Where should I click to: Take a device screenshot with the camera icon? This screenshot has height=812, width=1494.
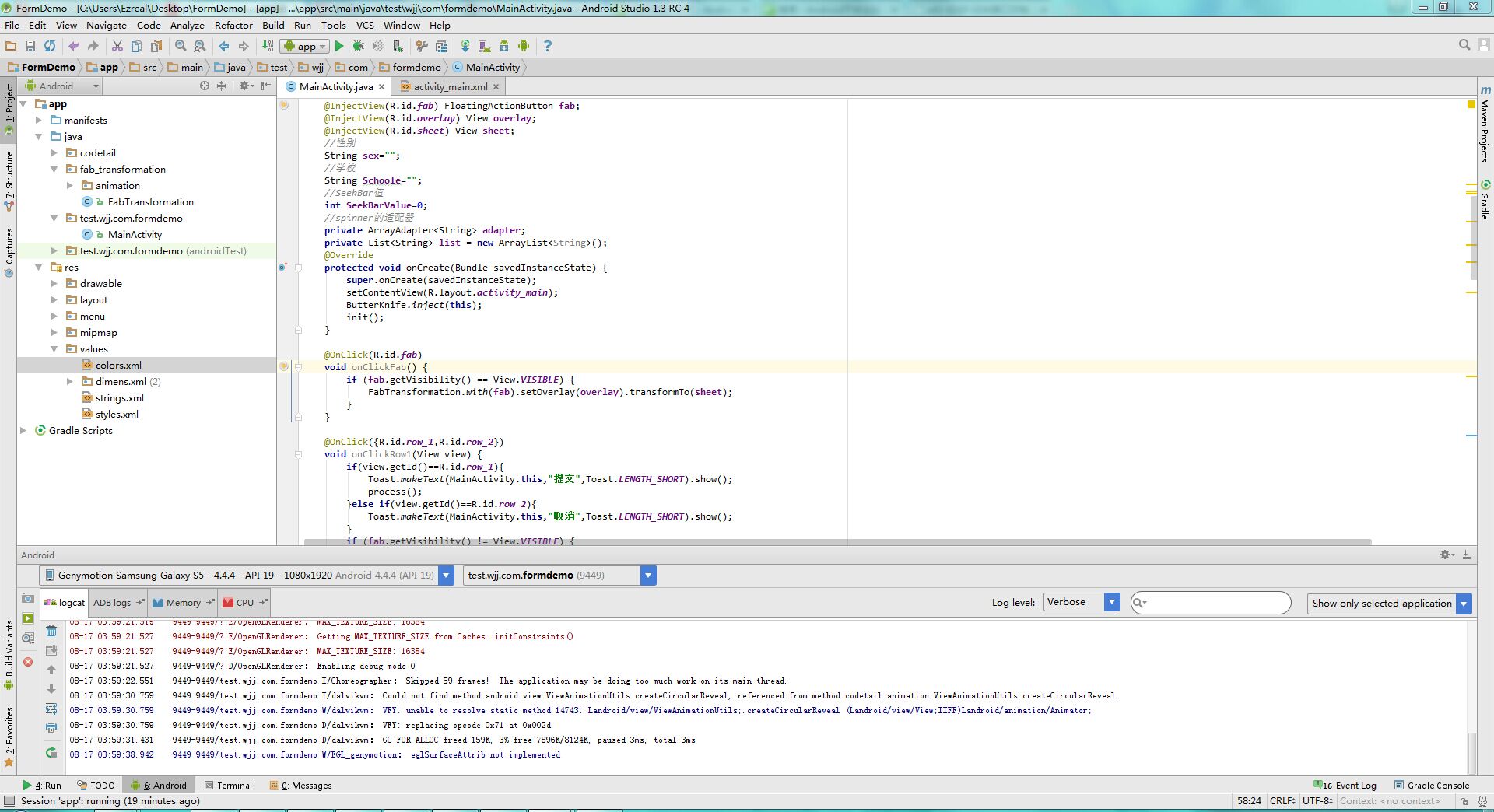pyautogui.click(x=28, y=598)
